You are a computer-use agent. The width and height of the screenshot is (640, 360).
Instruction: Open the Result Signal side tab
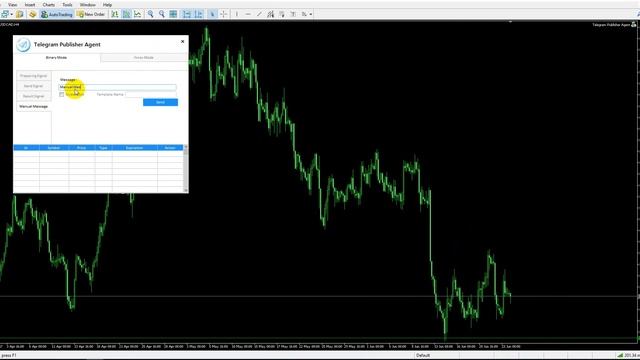pos(33,96)
